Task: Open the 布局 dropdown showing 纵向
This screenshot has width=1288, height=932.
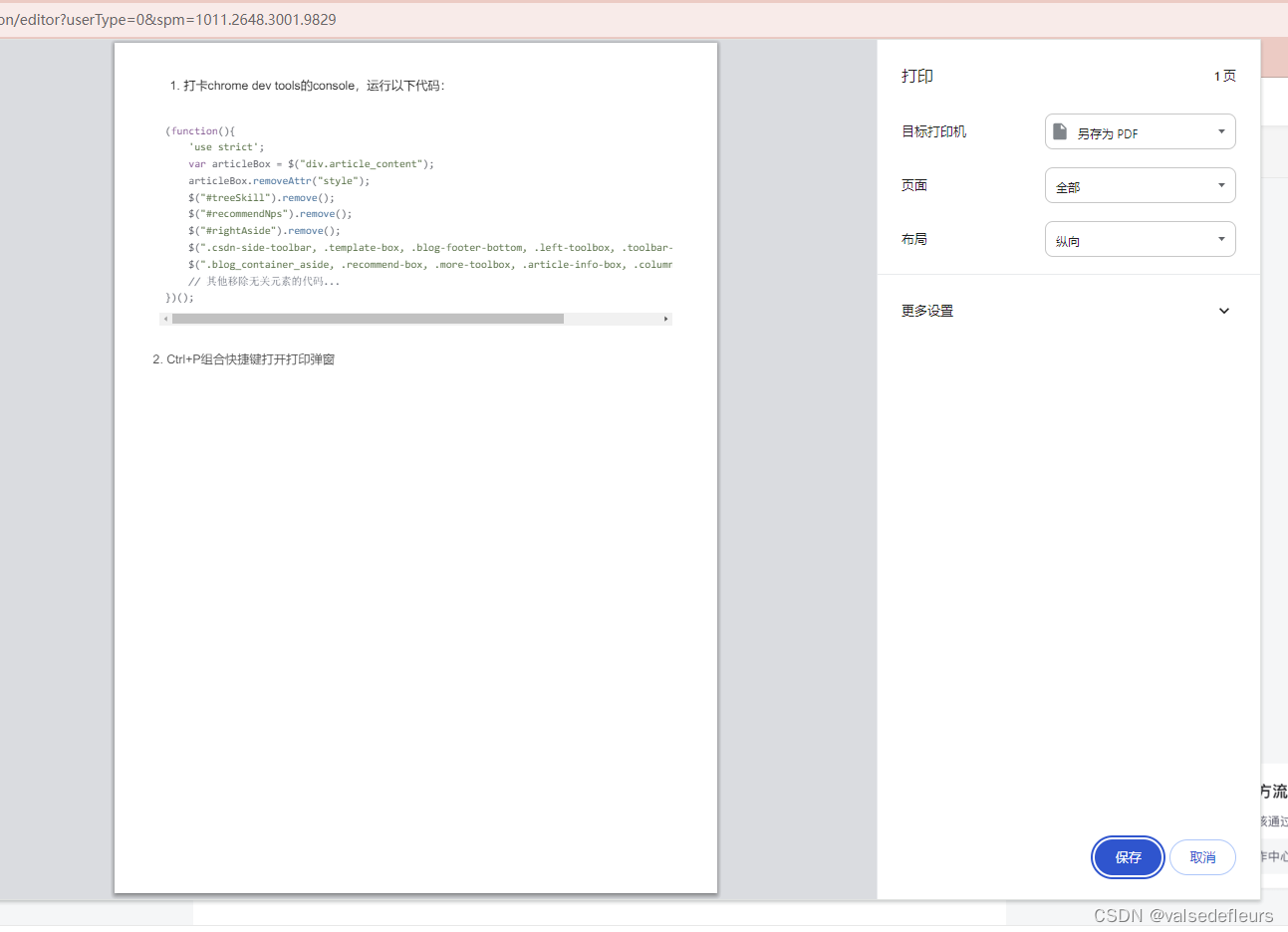Action: tap(1140, 239)
